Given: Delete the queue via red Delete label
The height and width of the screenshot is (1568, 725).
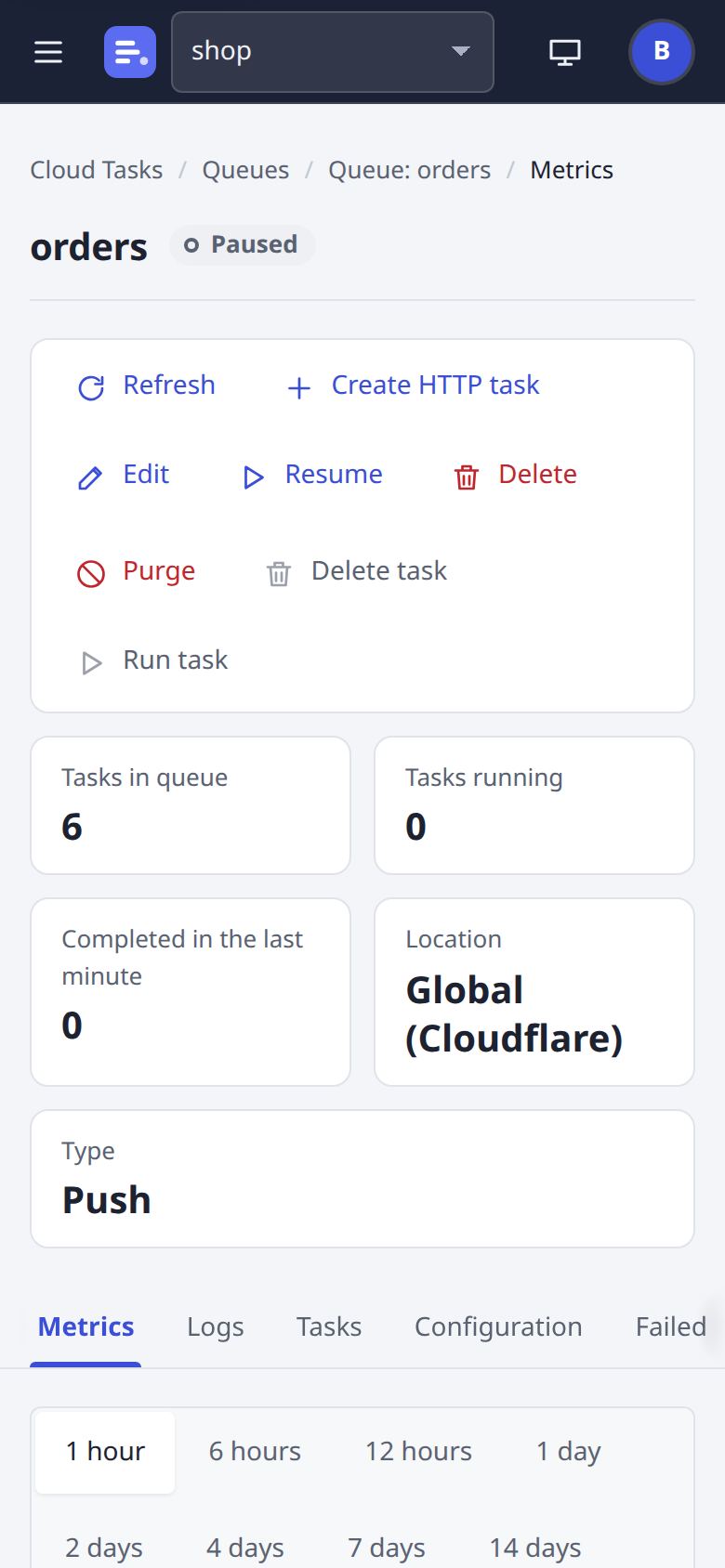Looking at the screenshot, I should (x=538, y=474).
